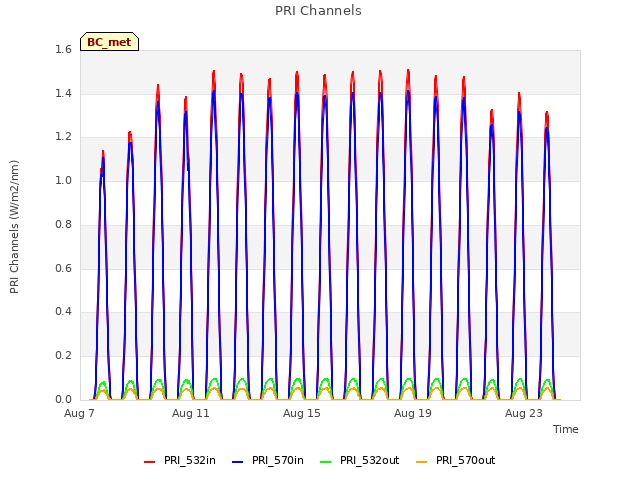Click the Time axis title
This screenshot has width=640, height=480.
pos(566,429)
